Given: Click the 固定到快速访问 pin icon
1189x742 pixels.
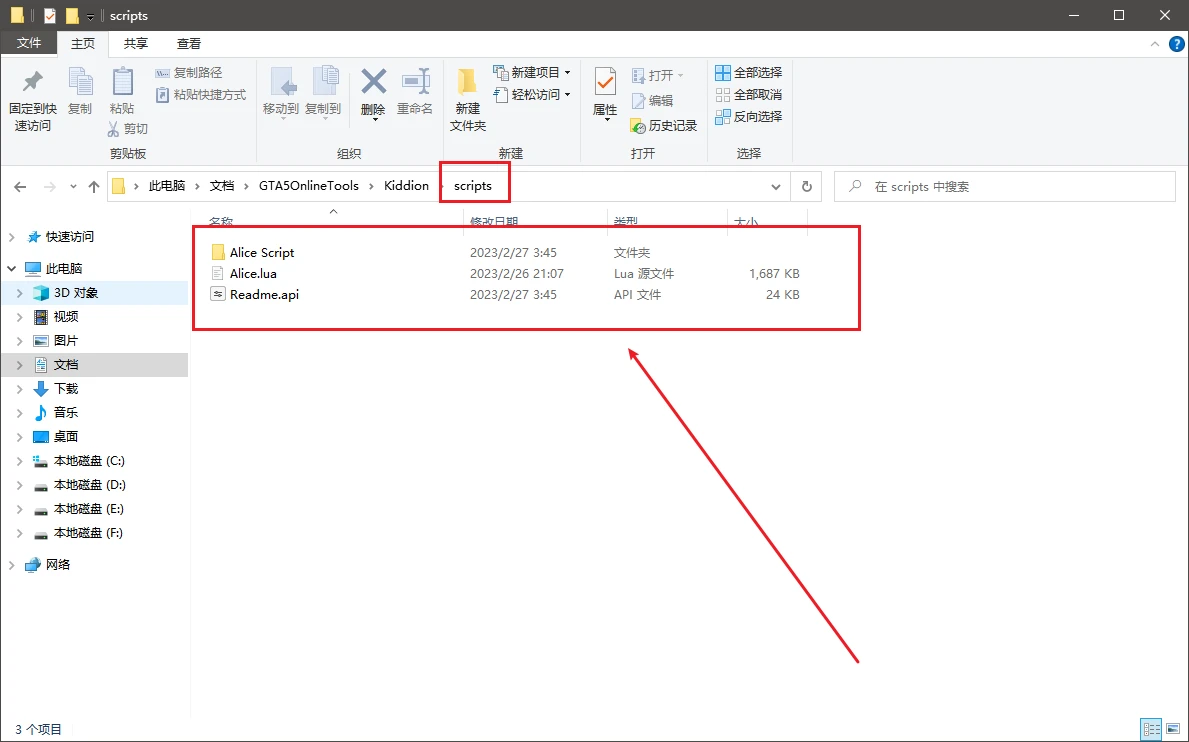Looking at the screenshot, I should pos(32,82).
